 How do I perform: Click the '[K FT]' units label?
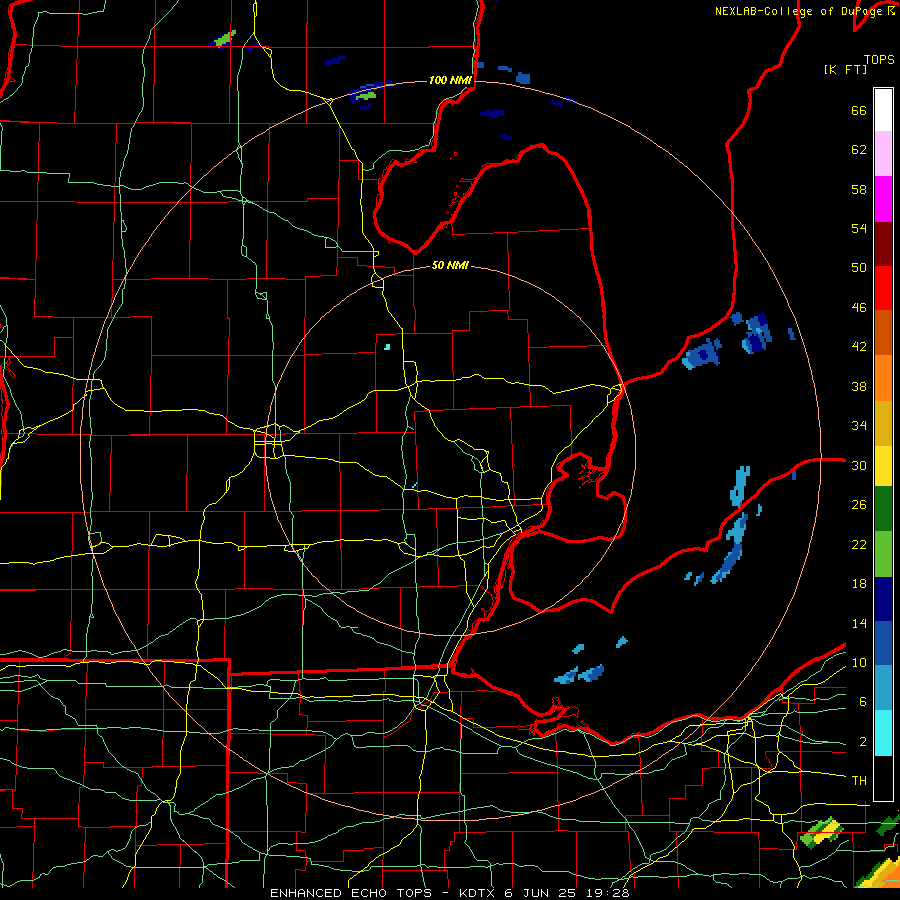tap(845, 69)
